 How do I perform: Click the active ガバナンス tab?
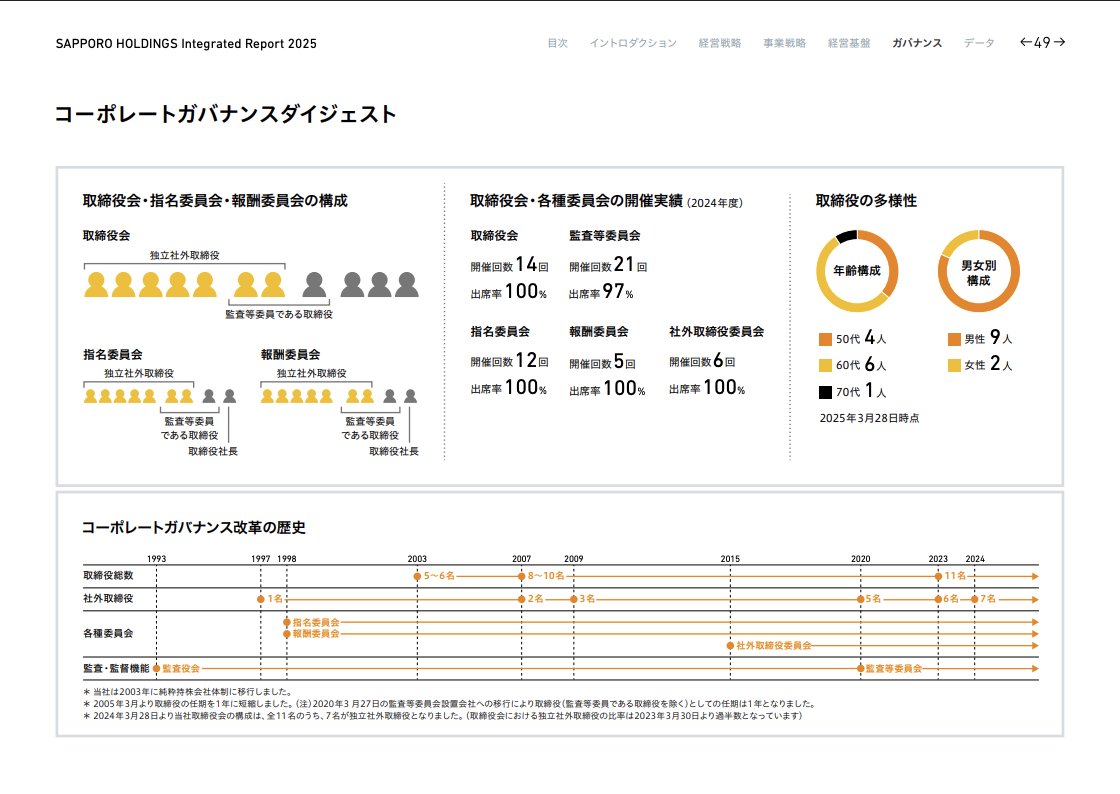916,44
